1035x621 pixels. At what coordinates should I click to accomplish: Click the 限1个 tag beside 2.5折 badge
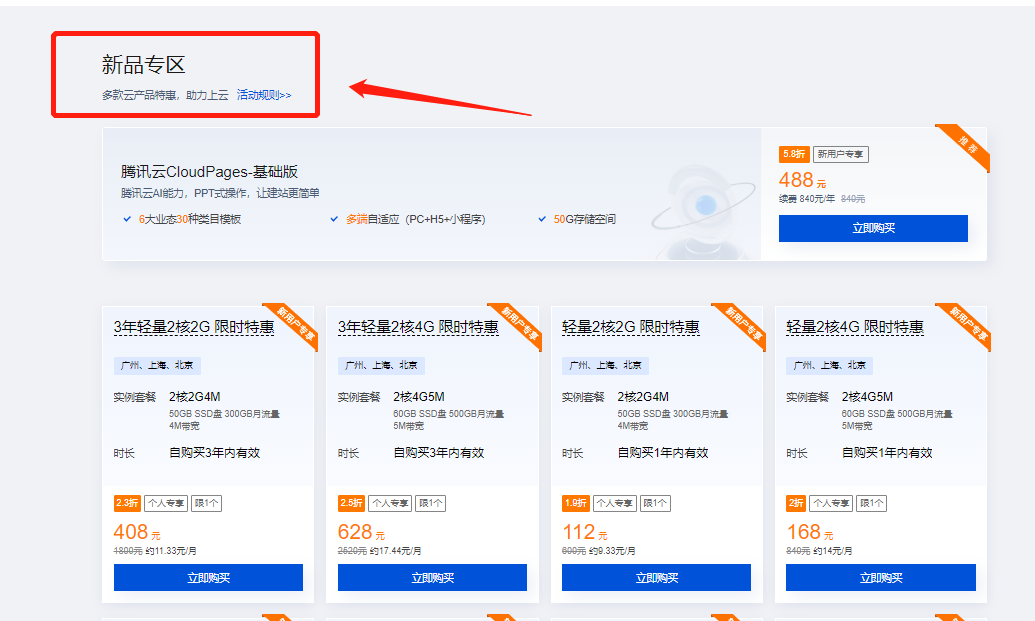coord(431,504)
